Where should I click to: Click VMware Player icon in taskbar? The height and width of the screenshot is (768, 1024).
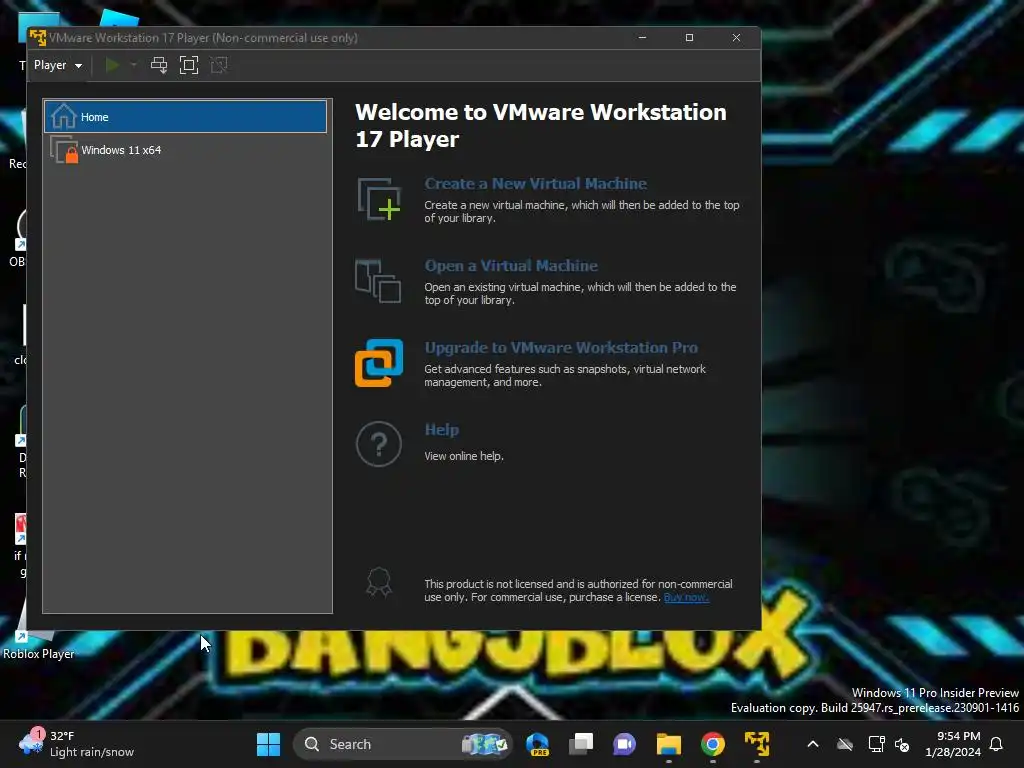pos(757,744)
